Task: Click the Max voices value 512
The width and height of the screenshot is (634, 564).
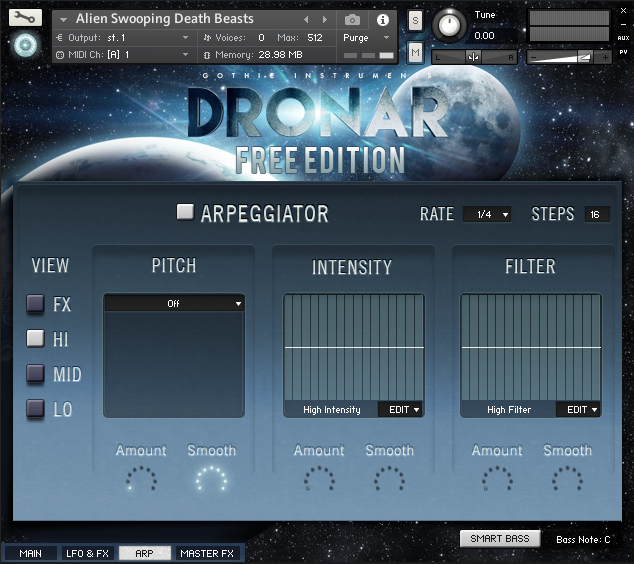Action: pyautogui.click(x=315, y=38)
